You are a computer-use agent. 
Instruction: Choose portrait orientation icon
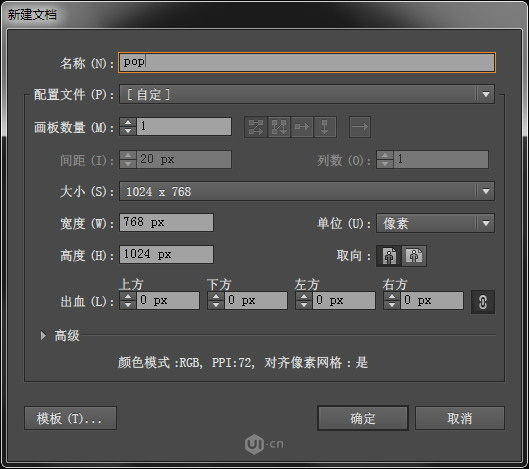[389, 256]
